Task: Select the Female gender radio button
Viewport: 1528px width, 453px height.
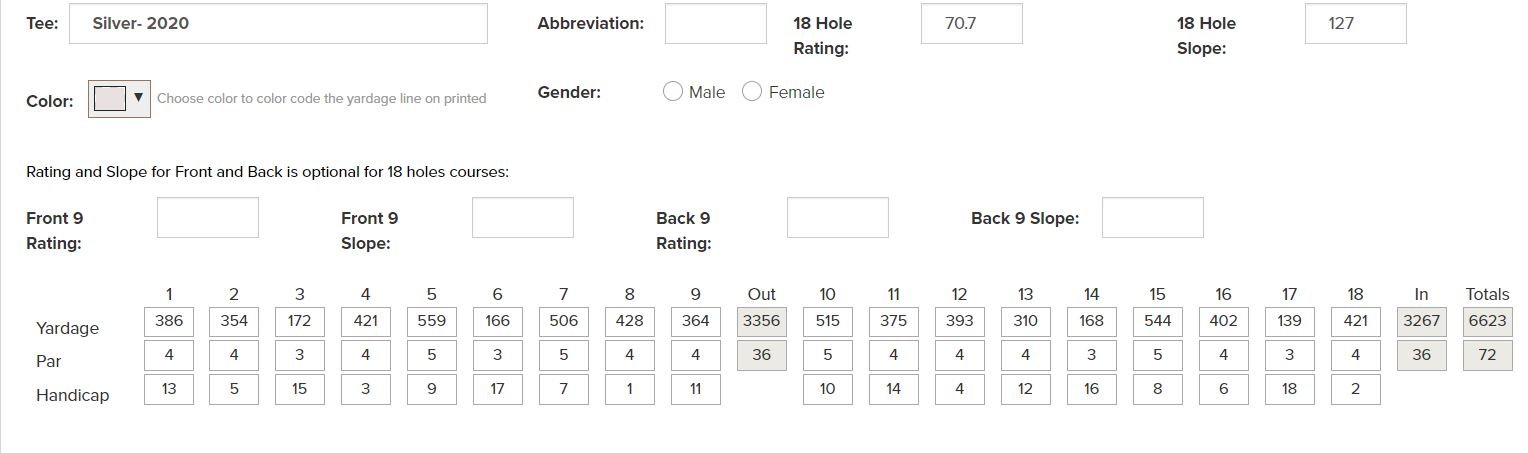Action: [752, 92]
